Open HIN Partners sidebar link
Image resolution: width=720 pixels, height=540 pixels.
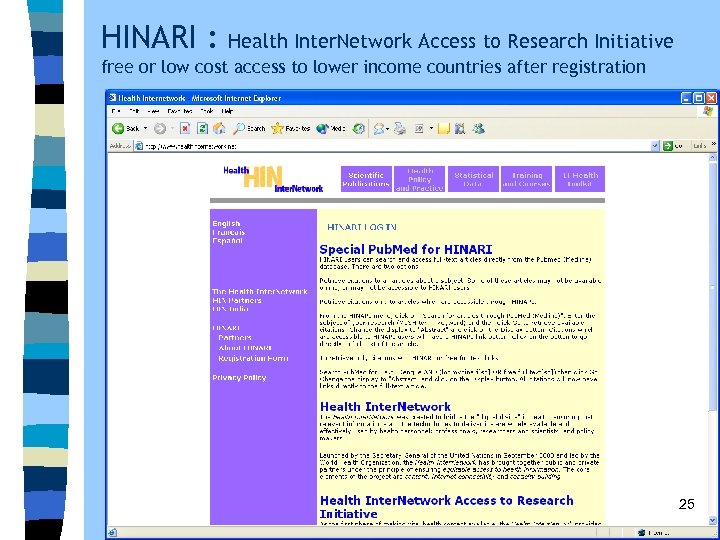(x=236, y=300)
